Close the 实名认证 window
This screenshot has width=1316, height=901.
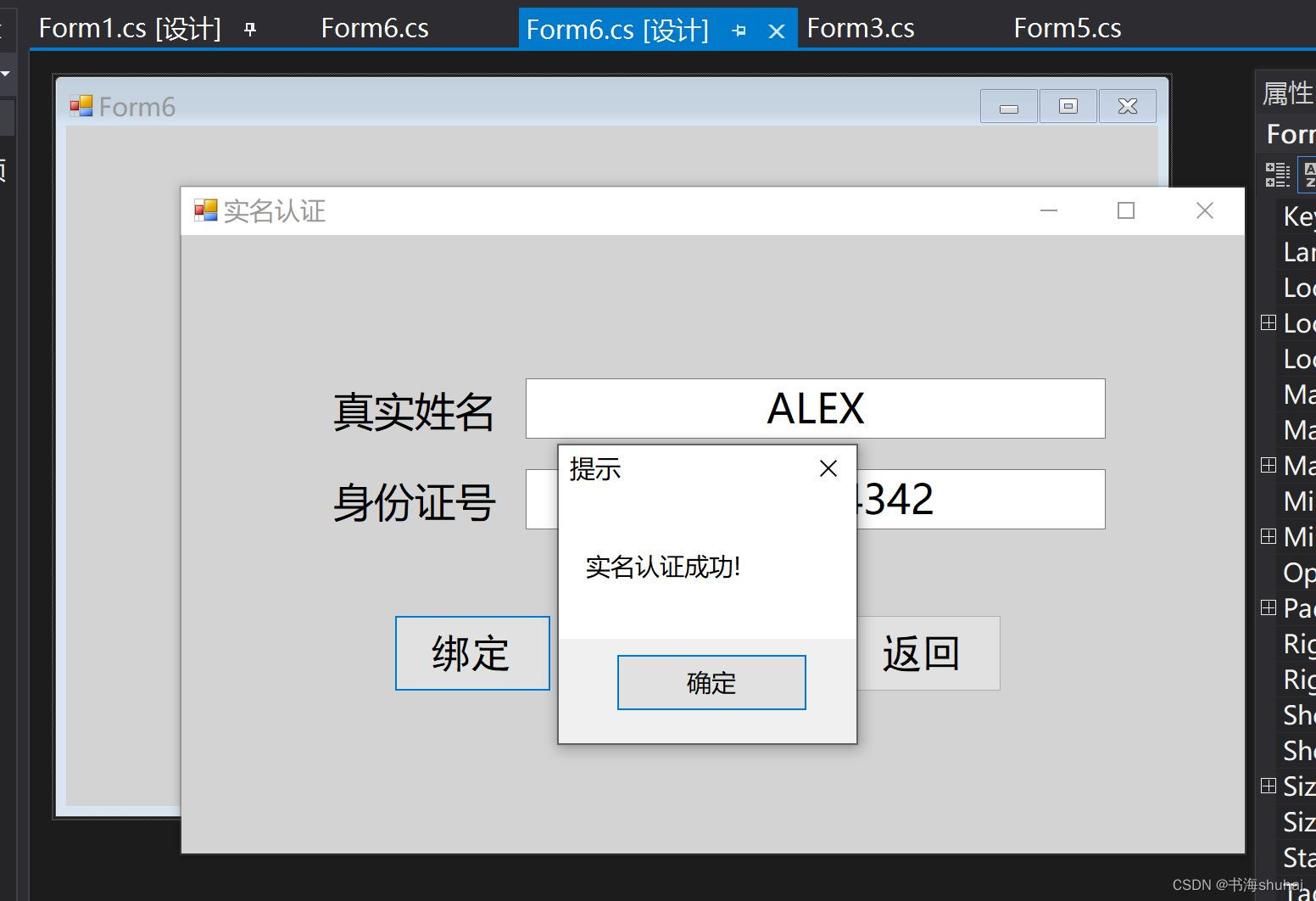pos(1204,210)
